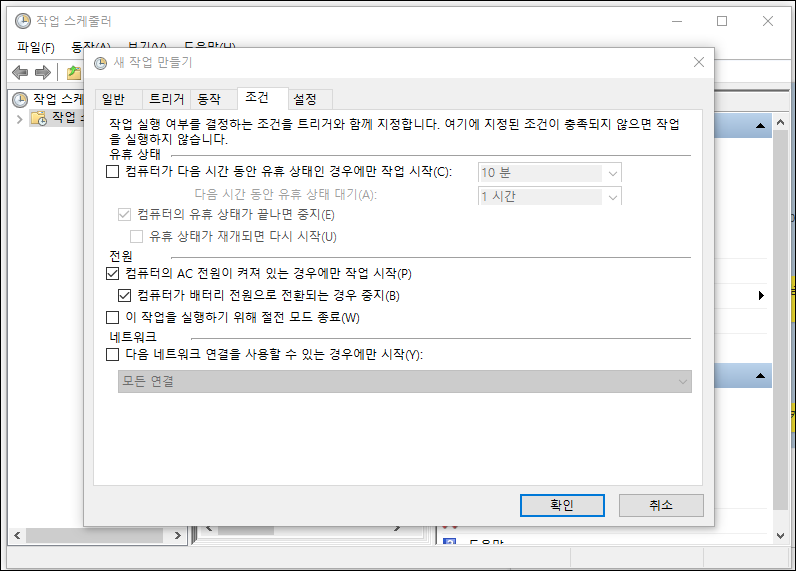Click the Back arrow in the toolbar
This screenshot has height=571, width=796.
[20, 73]
